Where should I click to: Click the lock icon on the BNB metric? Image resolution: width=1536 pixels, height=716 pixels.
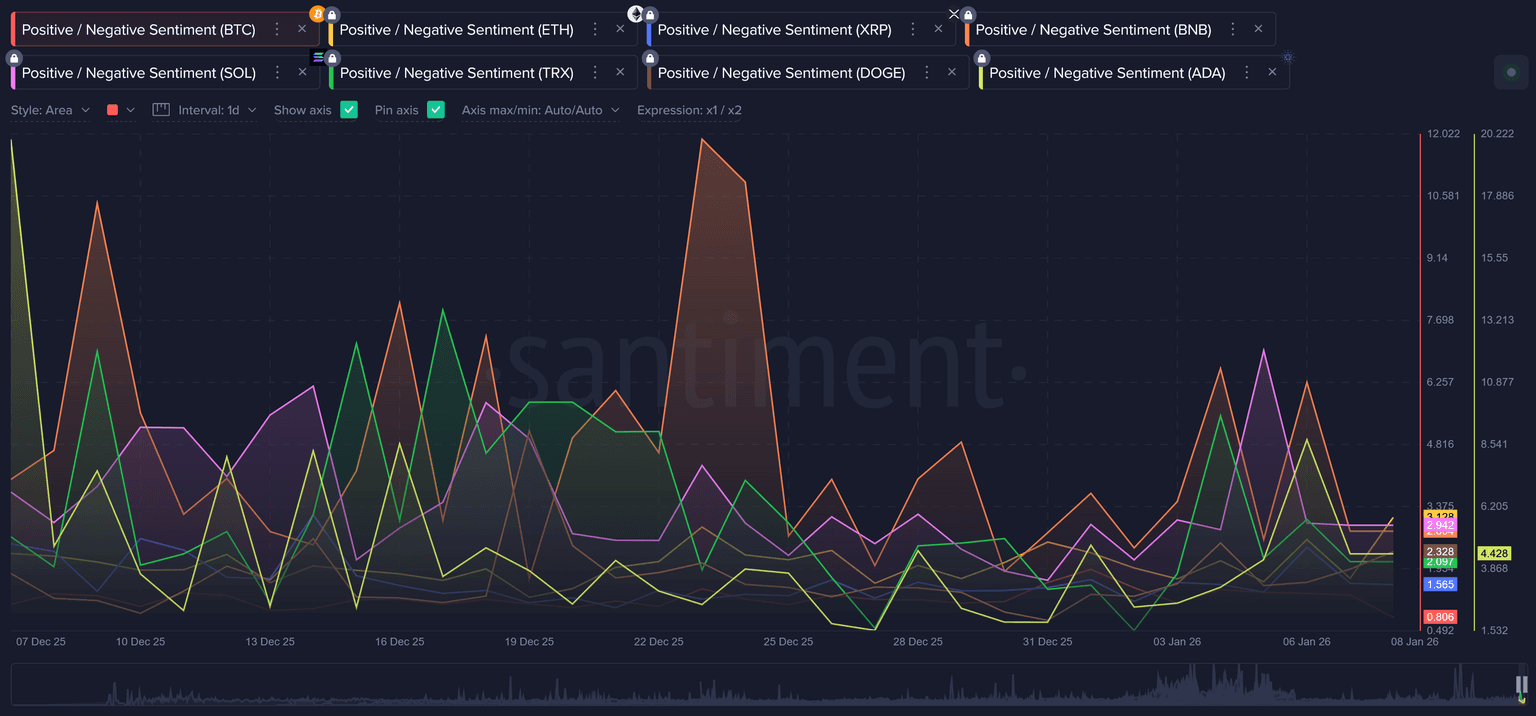point(968,15)
